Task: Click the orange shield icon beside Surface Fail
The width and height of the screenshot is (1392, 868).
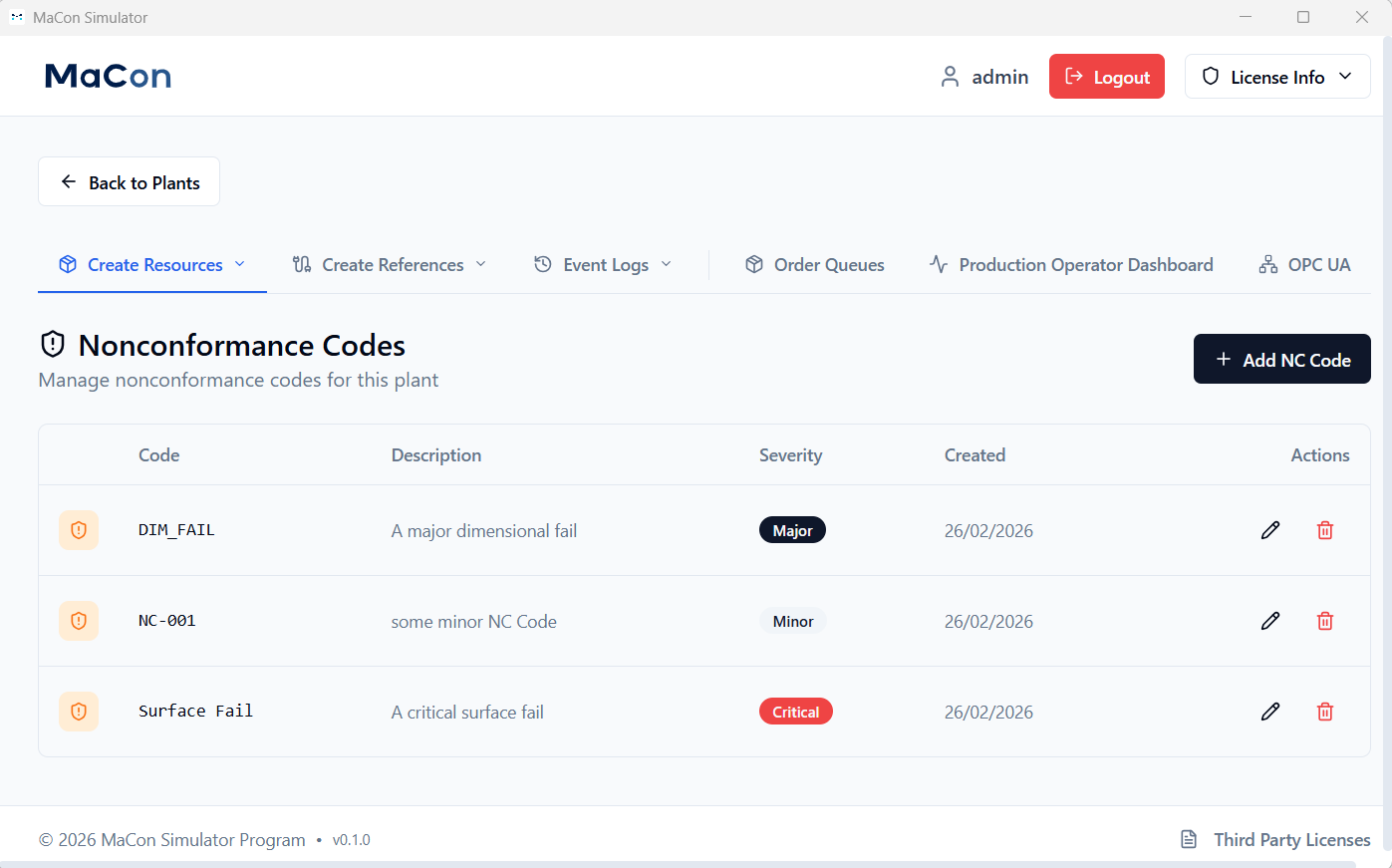Action: click(79, 712)
